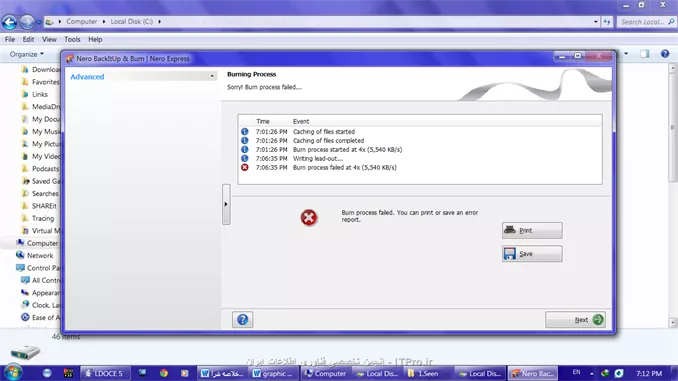Open the address bar history dropdown
Screen dimensions: 678x381
click(596, 22)
